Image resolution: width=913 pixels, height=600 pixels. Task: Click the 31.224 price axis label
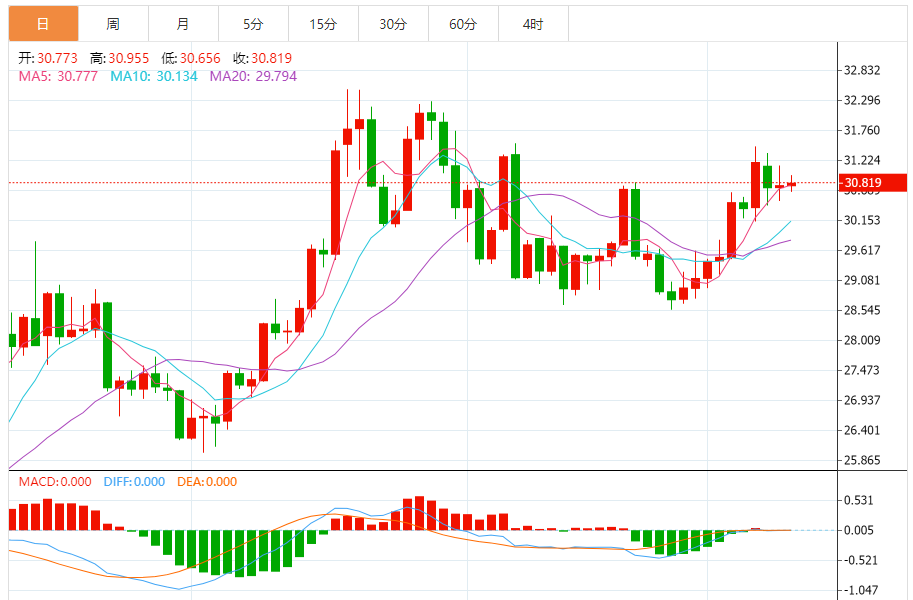(x=862, y=160)
